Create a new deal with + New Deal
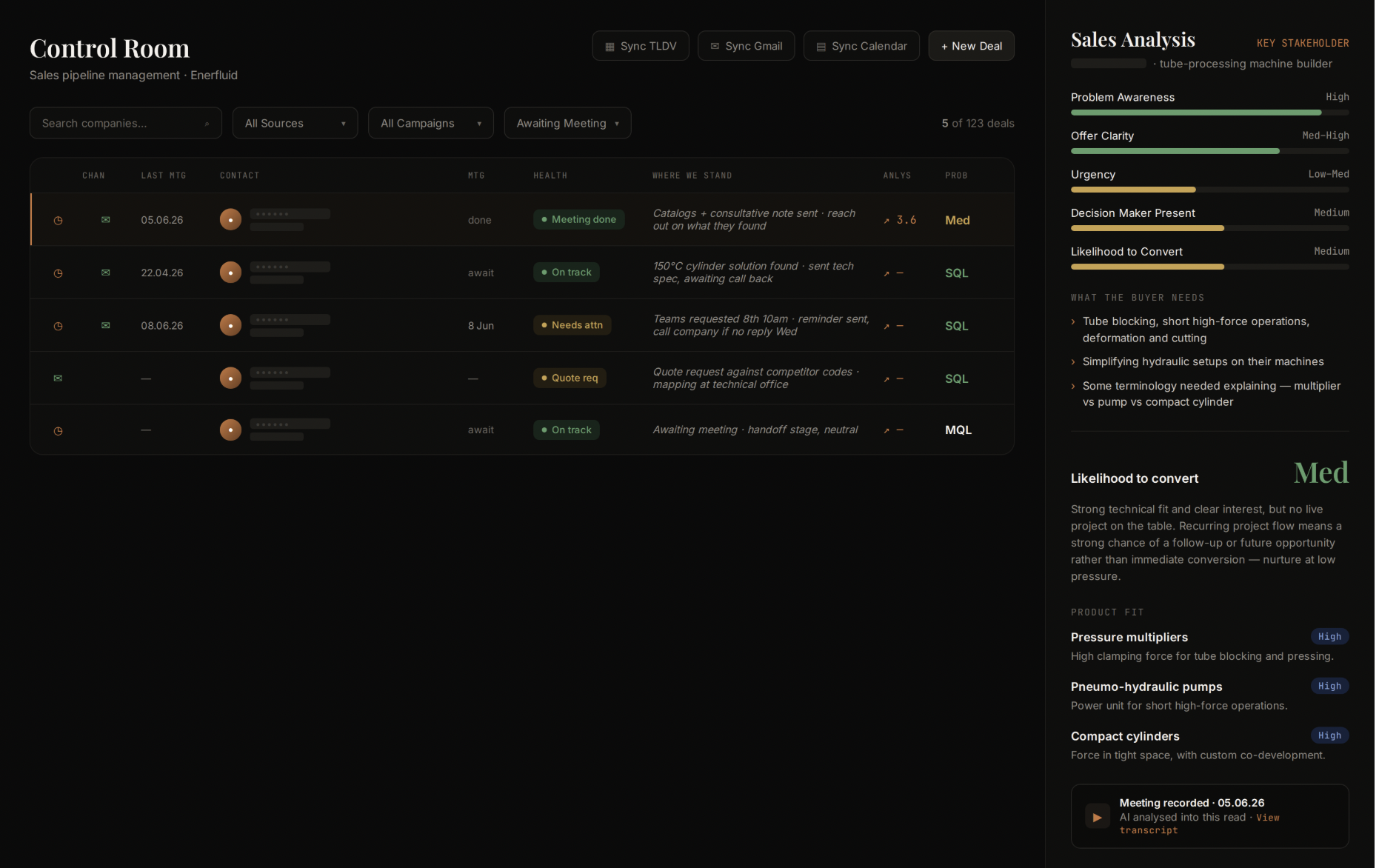Screen dimensions: 1379x868 click(x=971, y=46)
